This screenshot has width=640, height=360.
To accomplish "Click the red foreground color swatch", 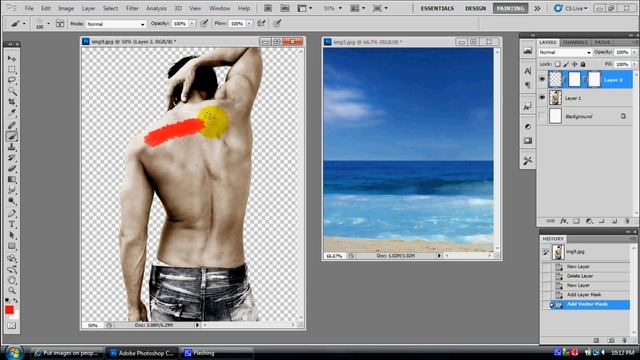I will pyautogui.click(x=9, y=310).
